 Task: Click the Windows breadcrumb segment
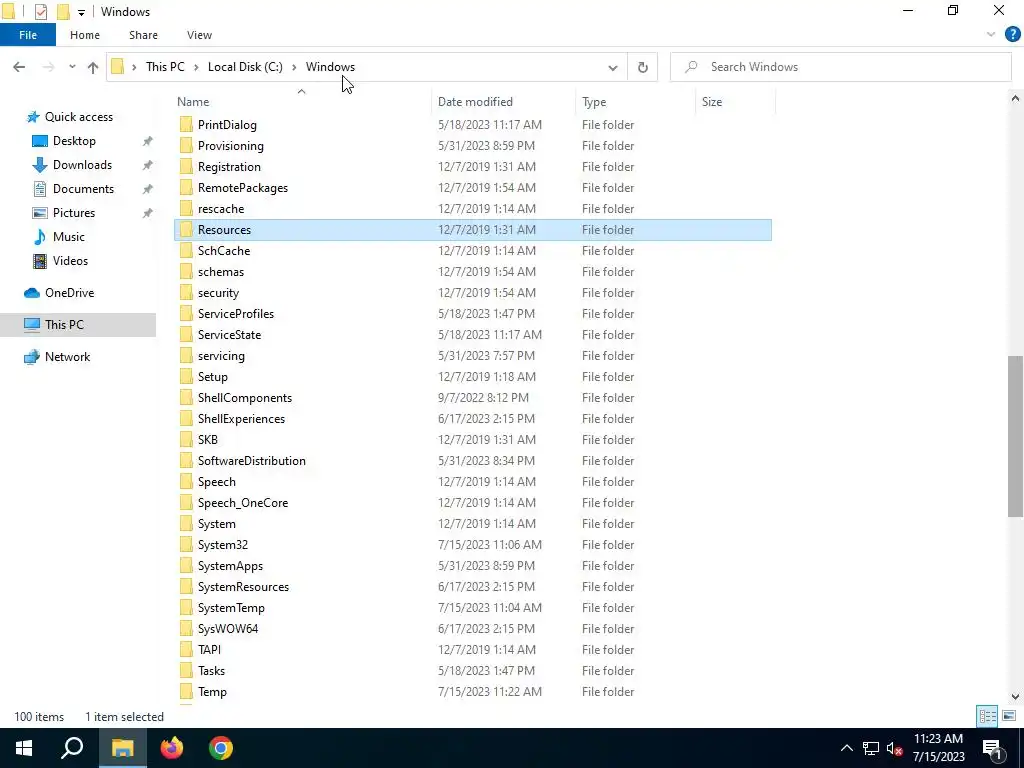click(330, 67)
